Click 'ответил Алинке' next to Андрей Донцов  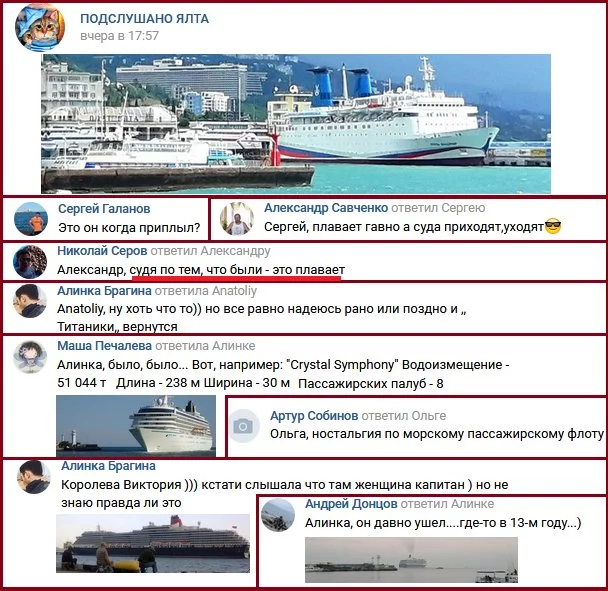tap(447, 504)
